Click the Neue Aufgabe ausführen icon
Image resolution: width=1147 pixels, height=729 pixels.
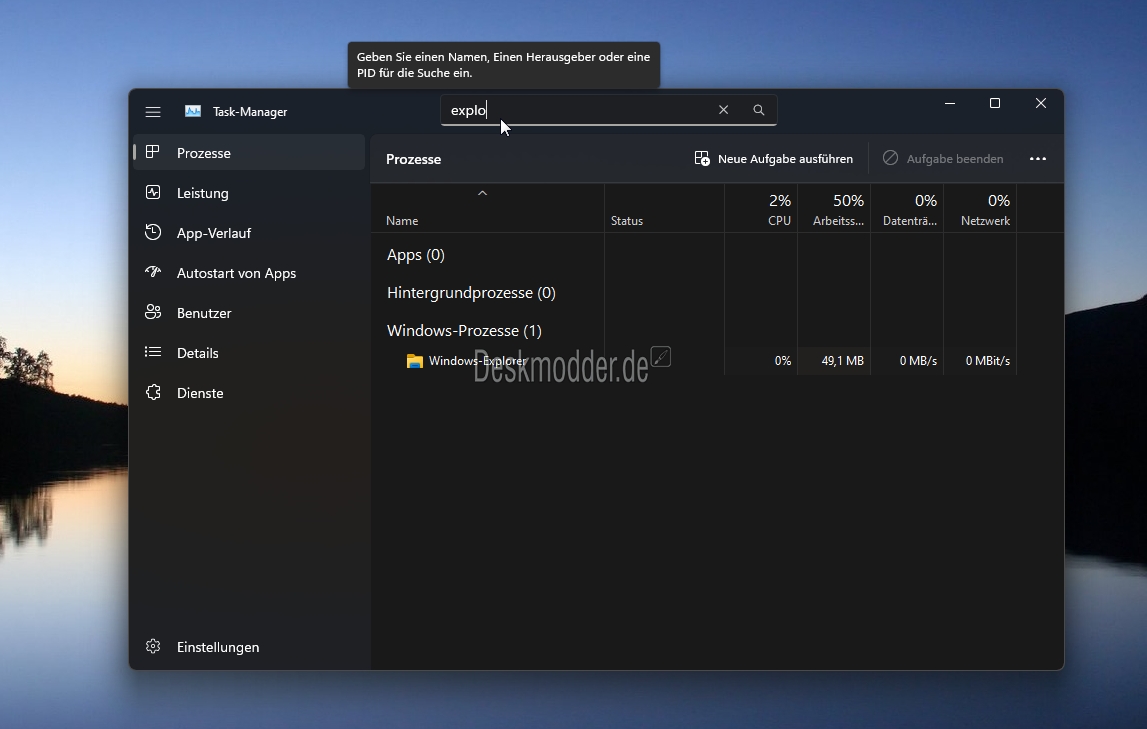coord(702,159)
